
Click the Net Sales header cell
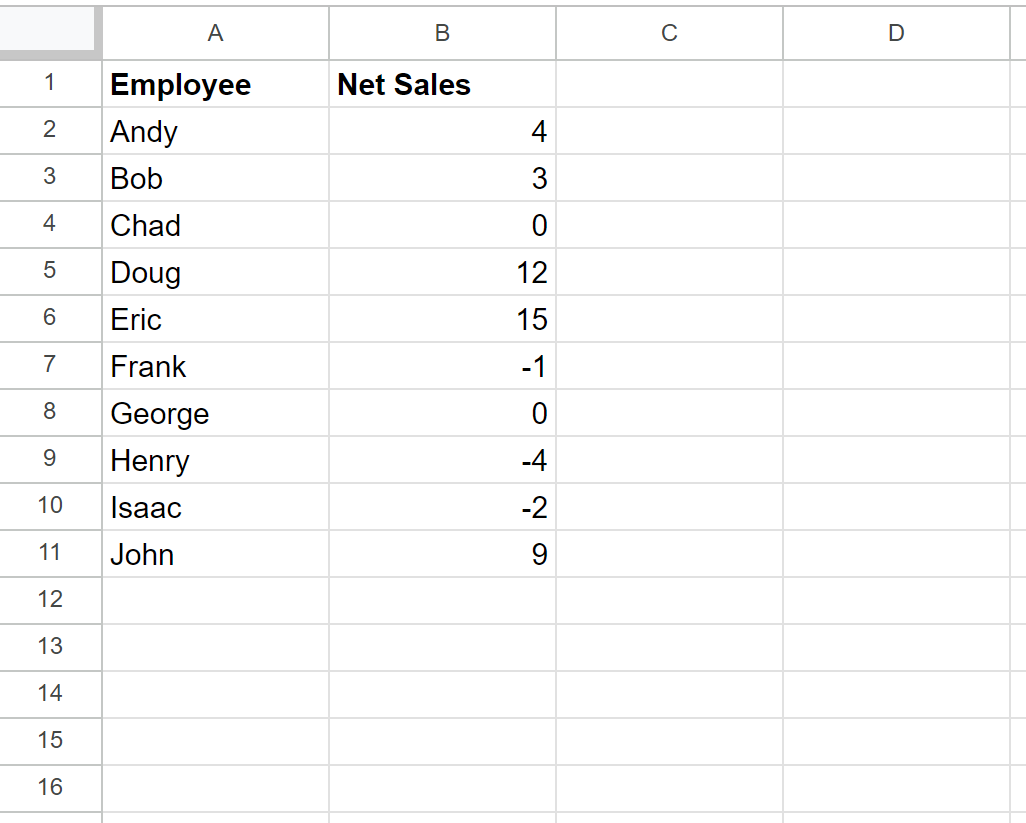coord(442,84)
